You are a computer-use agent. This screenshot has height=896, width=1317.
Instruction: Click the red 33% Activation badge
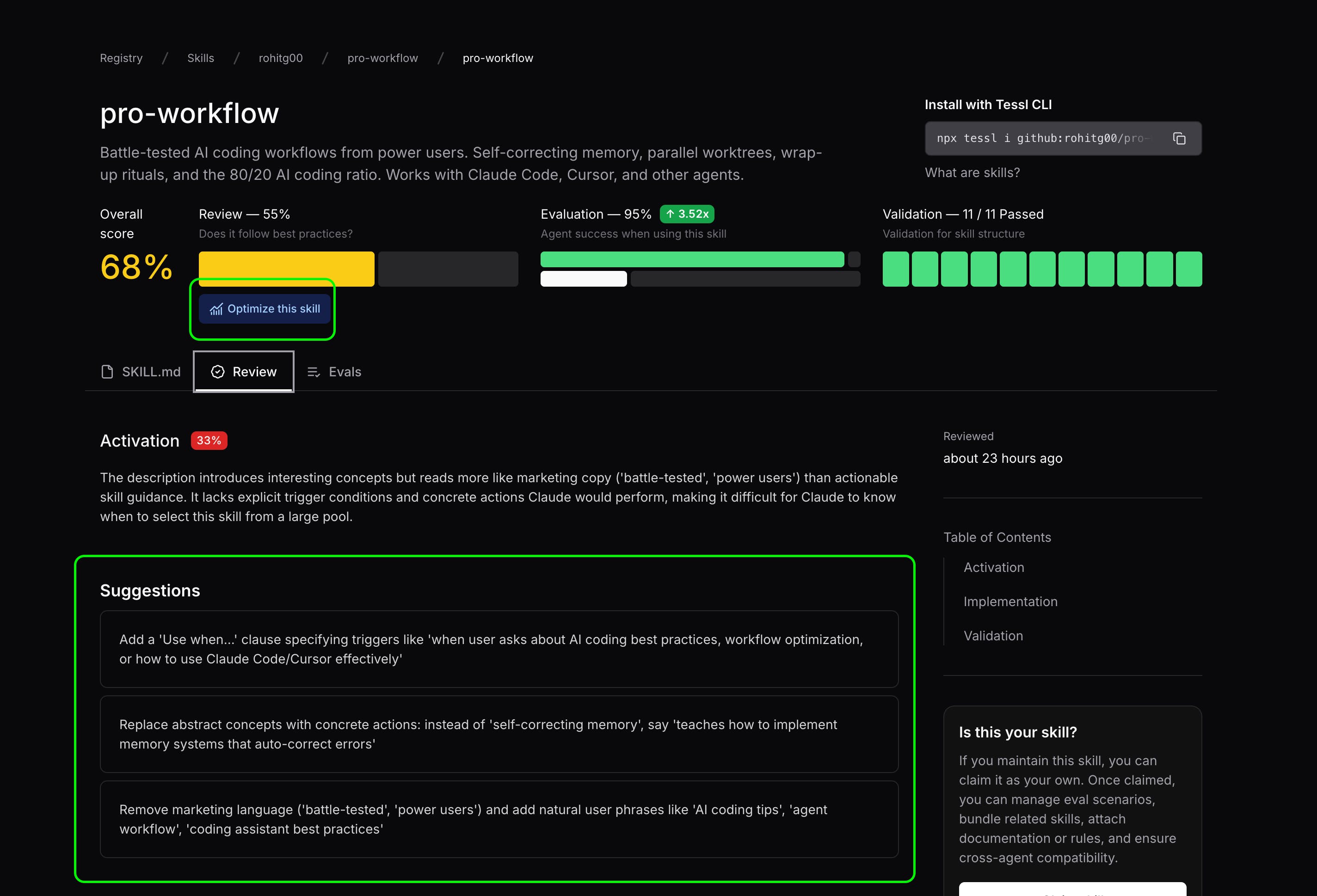pyautogui.click(x=209, y=440)
